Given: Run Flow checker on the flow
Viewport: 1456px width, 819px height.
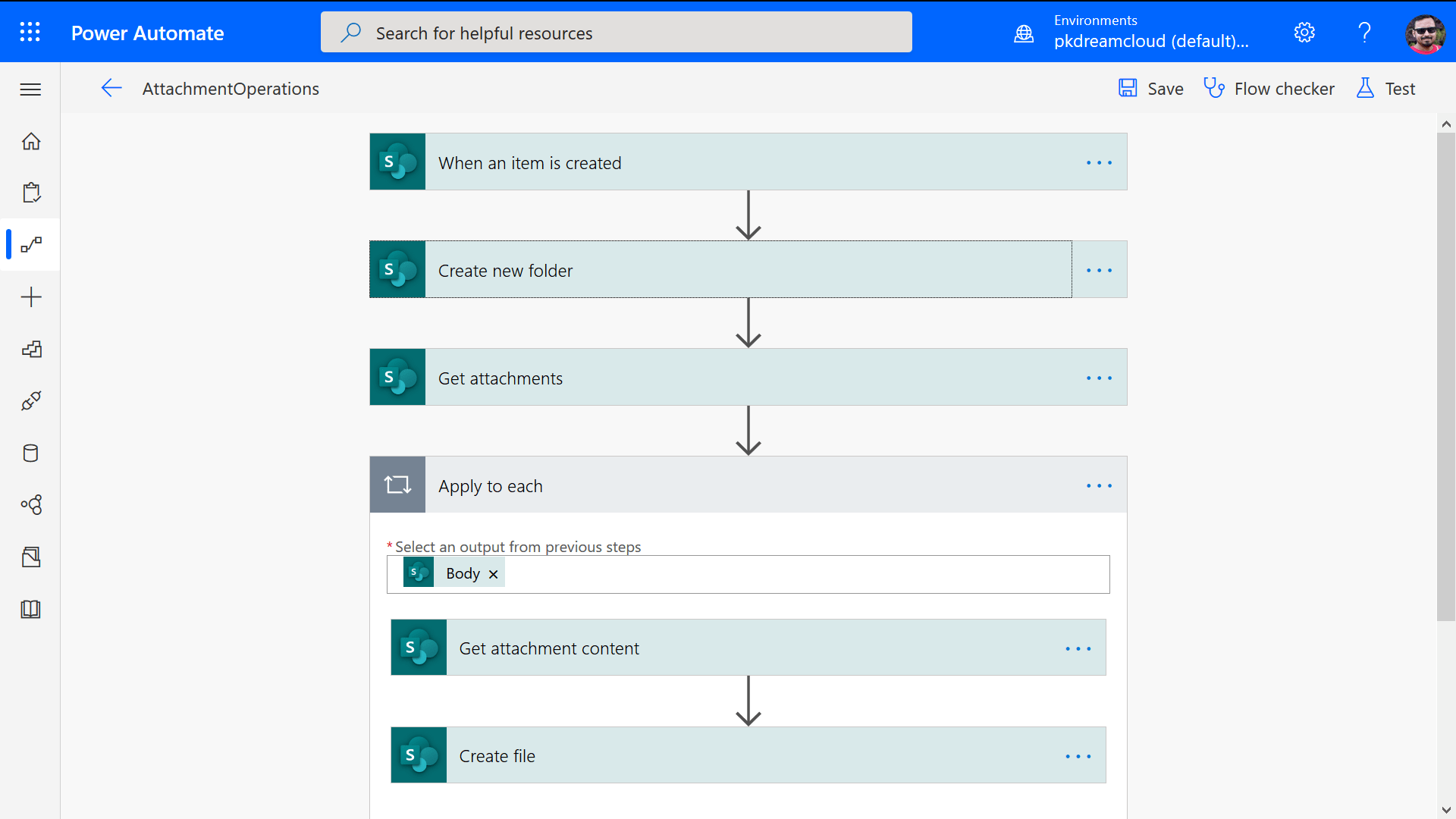Looking at the screenshot, I should 1269,89.
